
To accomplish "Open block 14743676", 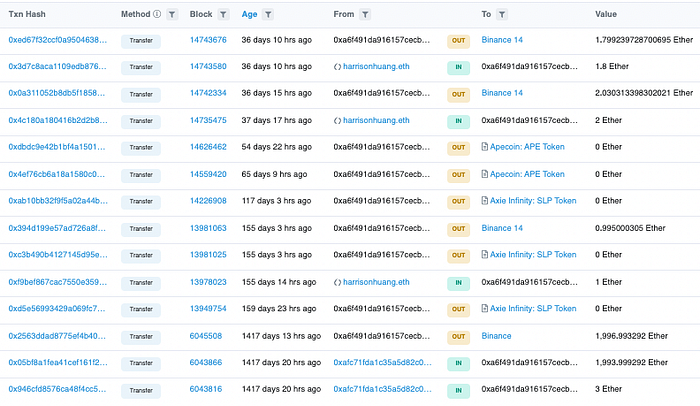I will tap(208, 40).
